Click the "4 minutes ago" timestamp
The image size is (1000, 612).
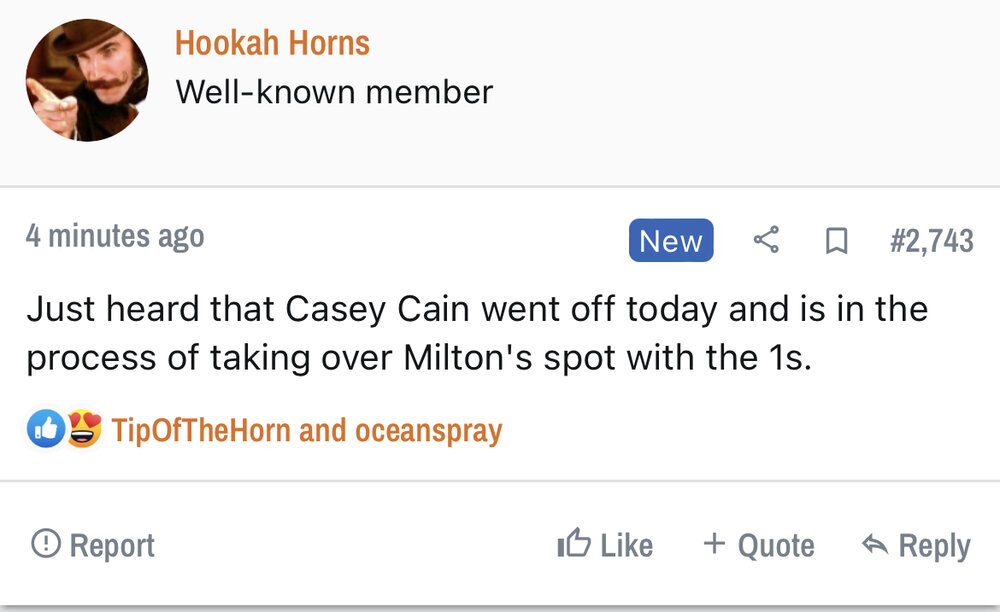(115, 237)
